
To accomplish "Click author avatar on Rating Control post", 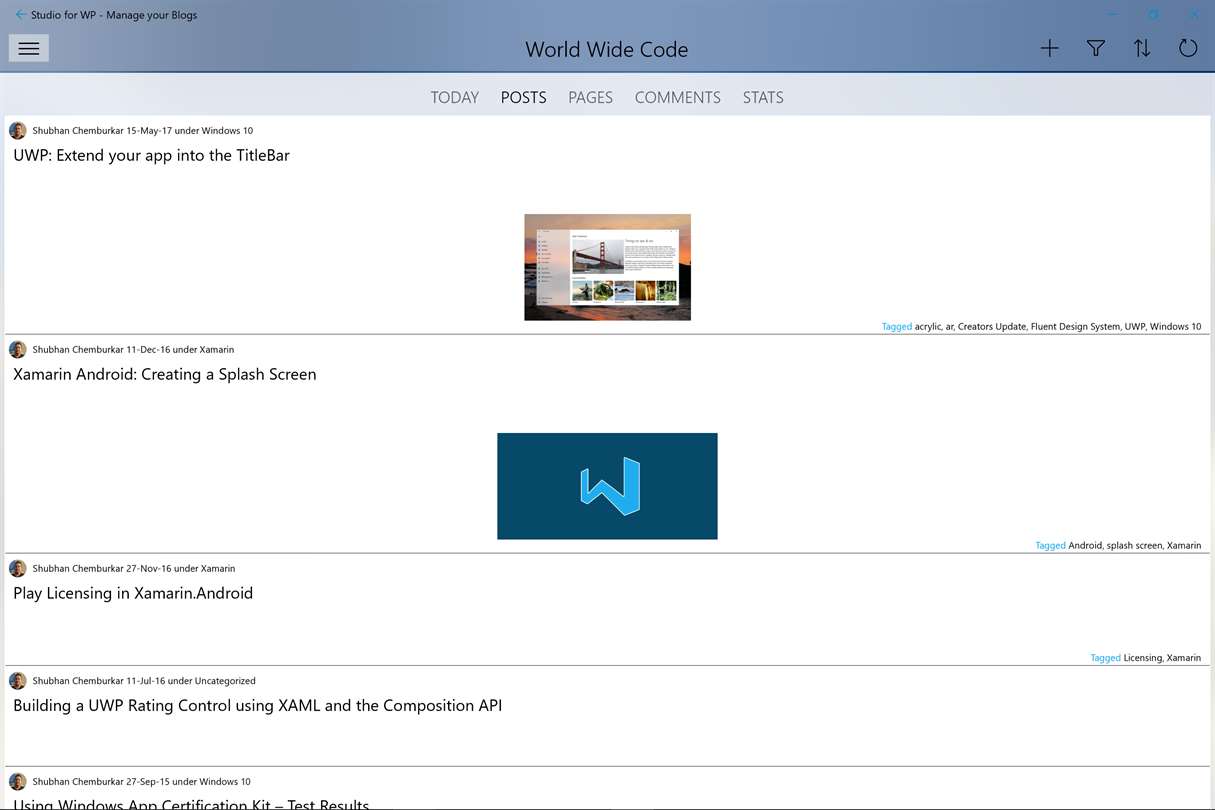I will coord(18,681).
